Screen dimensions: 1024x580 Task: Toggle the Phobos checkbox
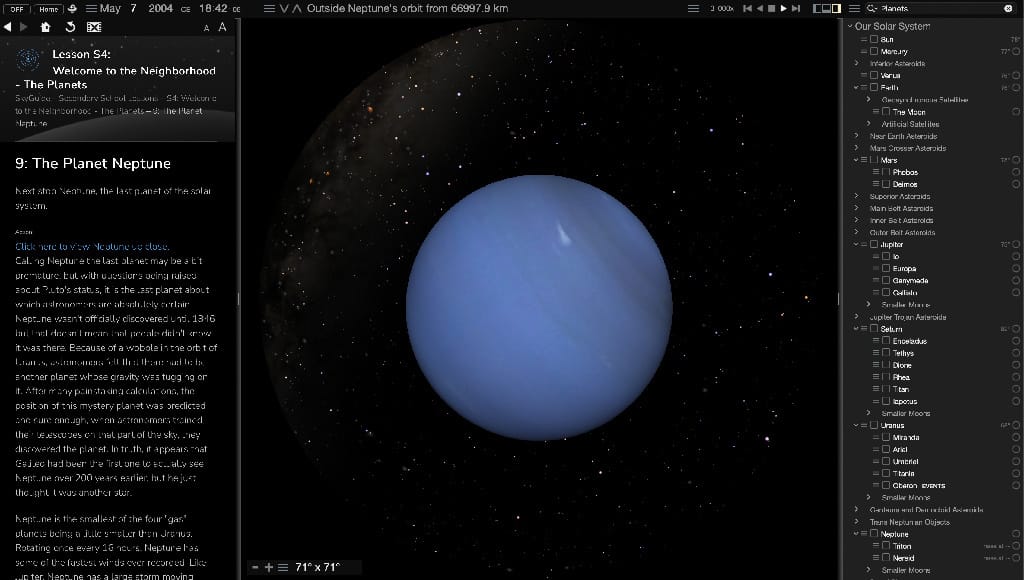886,172
